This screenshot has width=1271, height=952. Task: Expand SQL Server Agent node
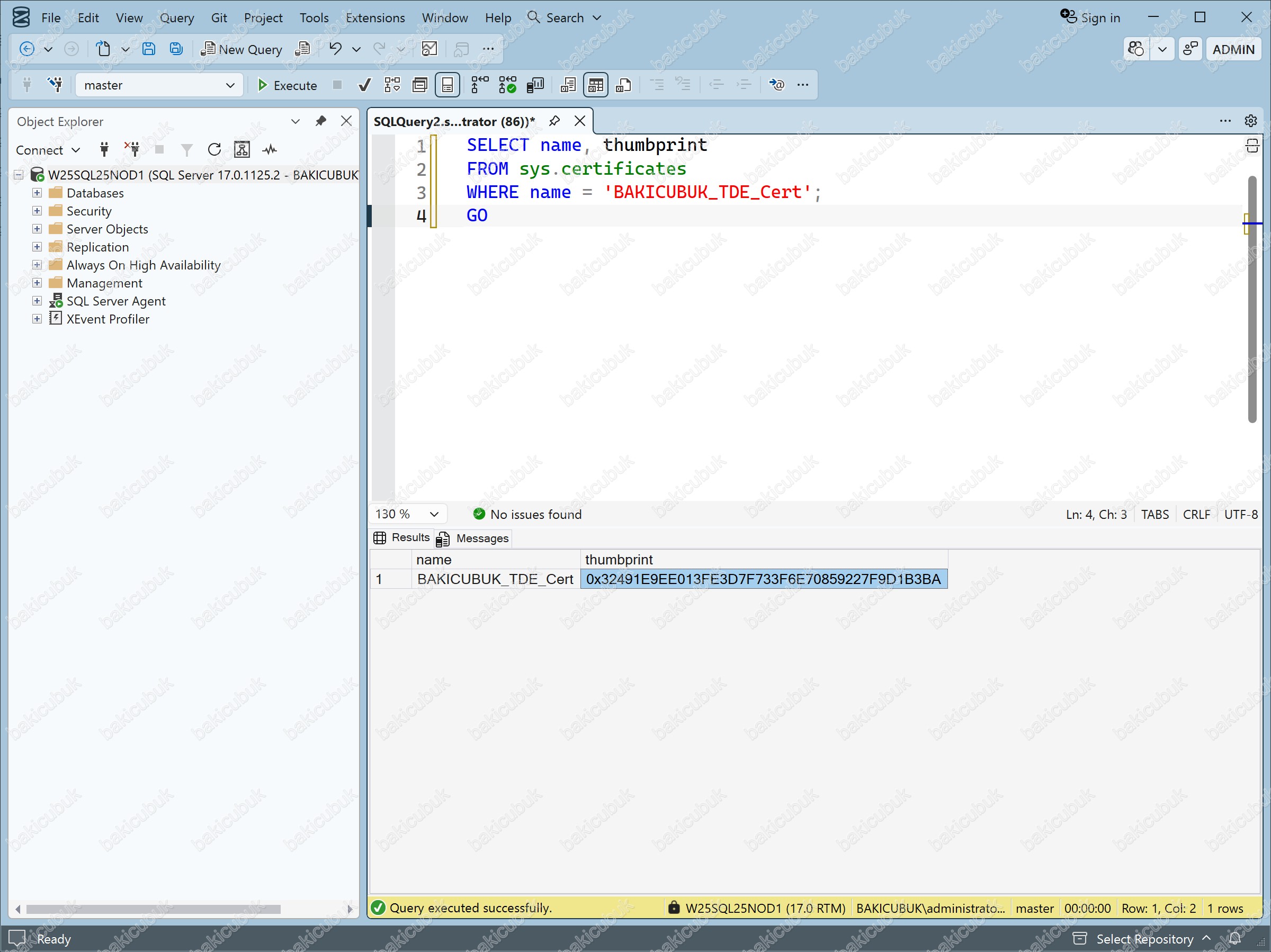(37, 301)
